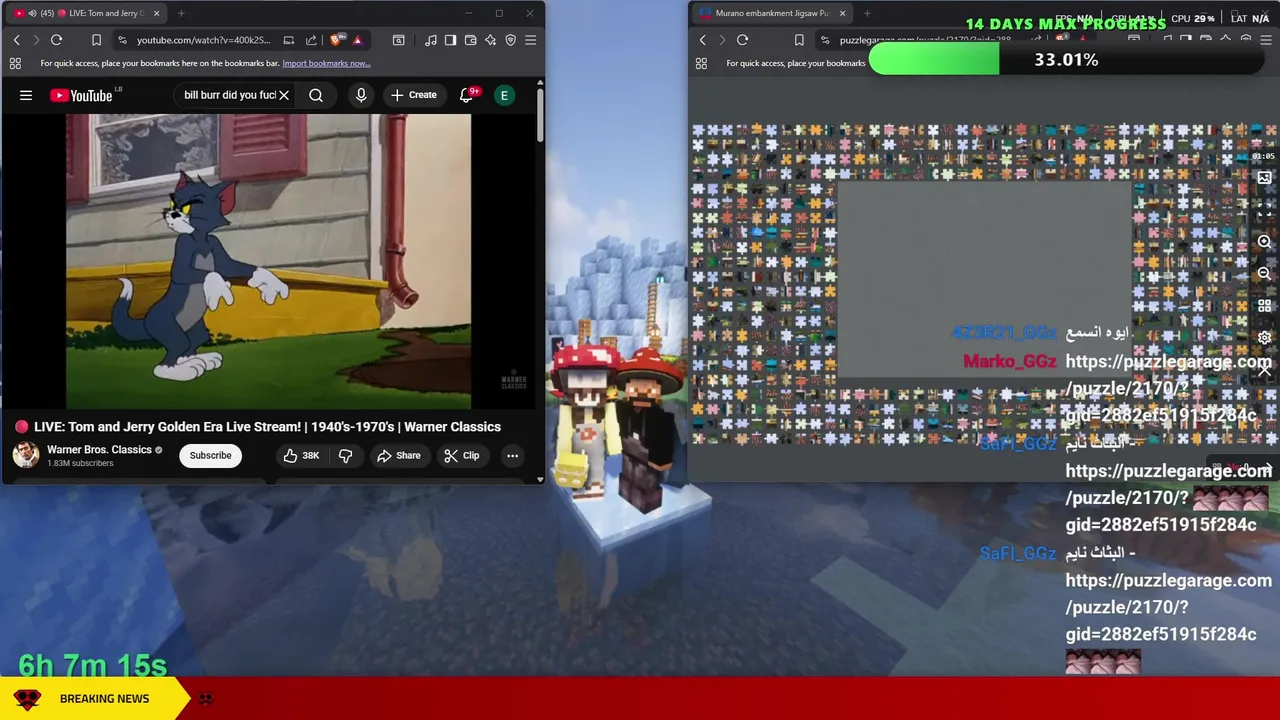Click the YouTube search box
This screenshot has width=1280, height=720.
(229, 95)
